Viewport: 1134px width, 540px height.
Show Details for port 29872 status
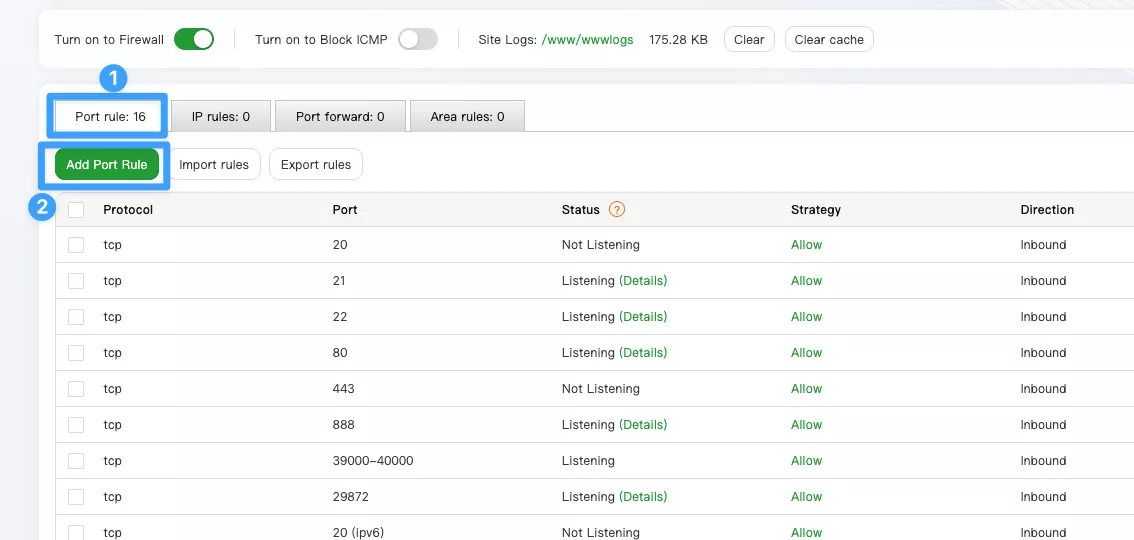click(643, 497)
